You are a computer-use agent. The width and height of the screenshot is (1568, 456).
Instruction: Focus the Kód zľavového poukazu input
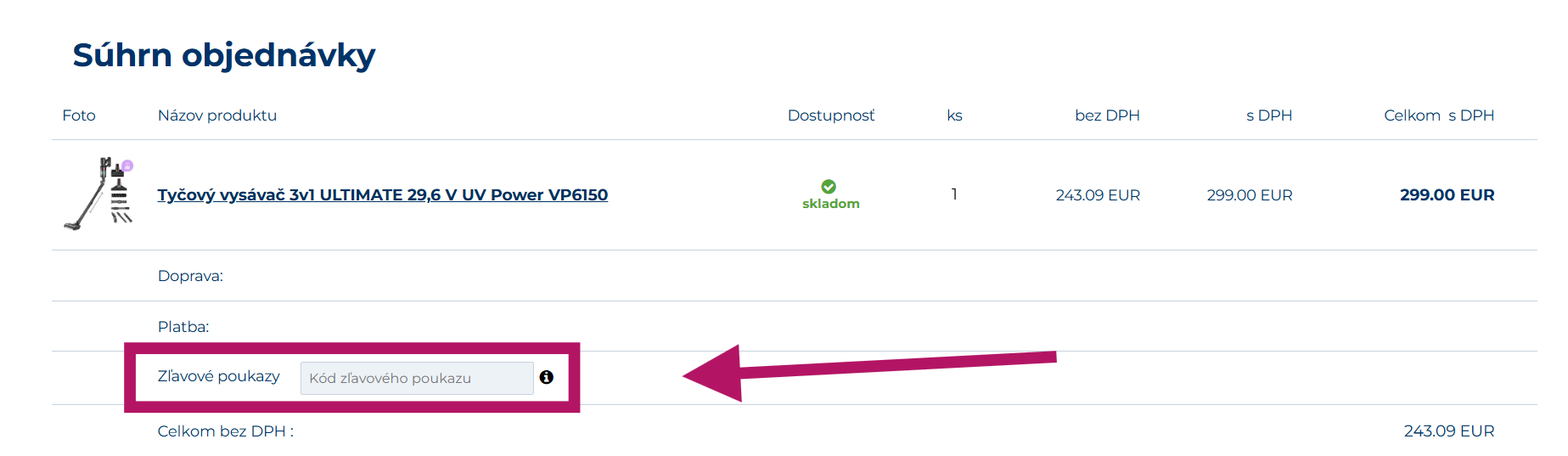(416, 378)
